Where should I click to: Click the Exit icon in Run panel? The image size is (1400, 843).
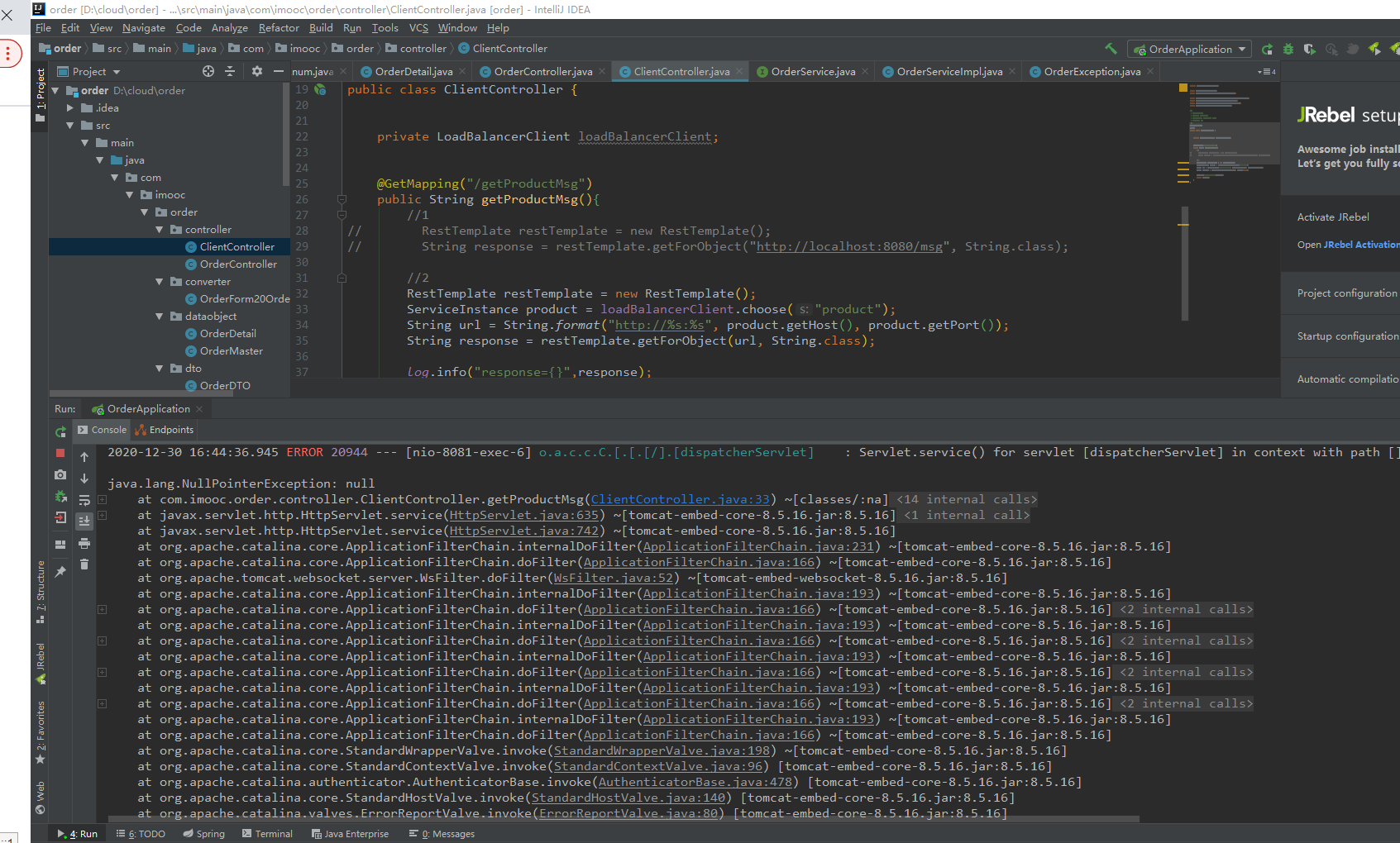pos(60,517)
